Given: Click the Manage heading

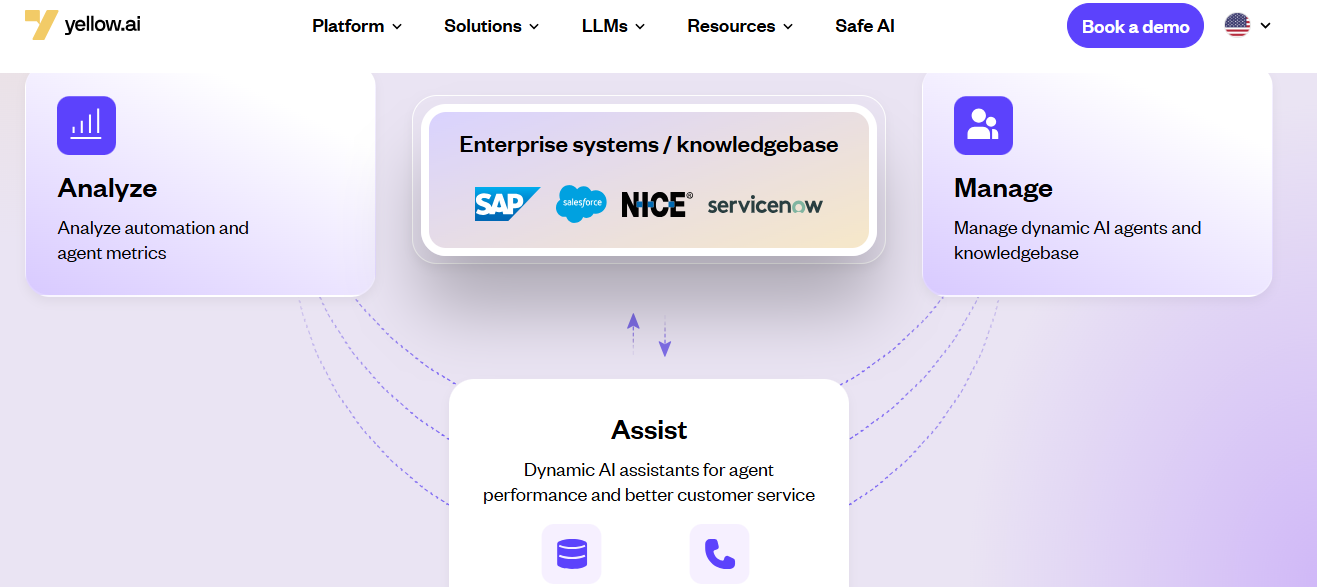Looking at the screenshot, I should tap(1003, 188).
